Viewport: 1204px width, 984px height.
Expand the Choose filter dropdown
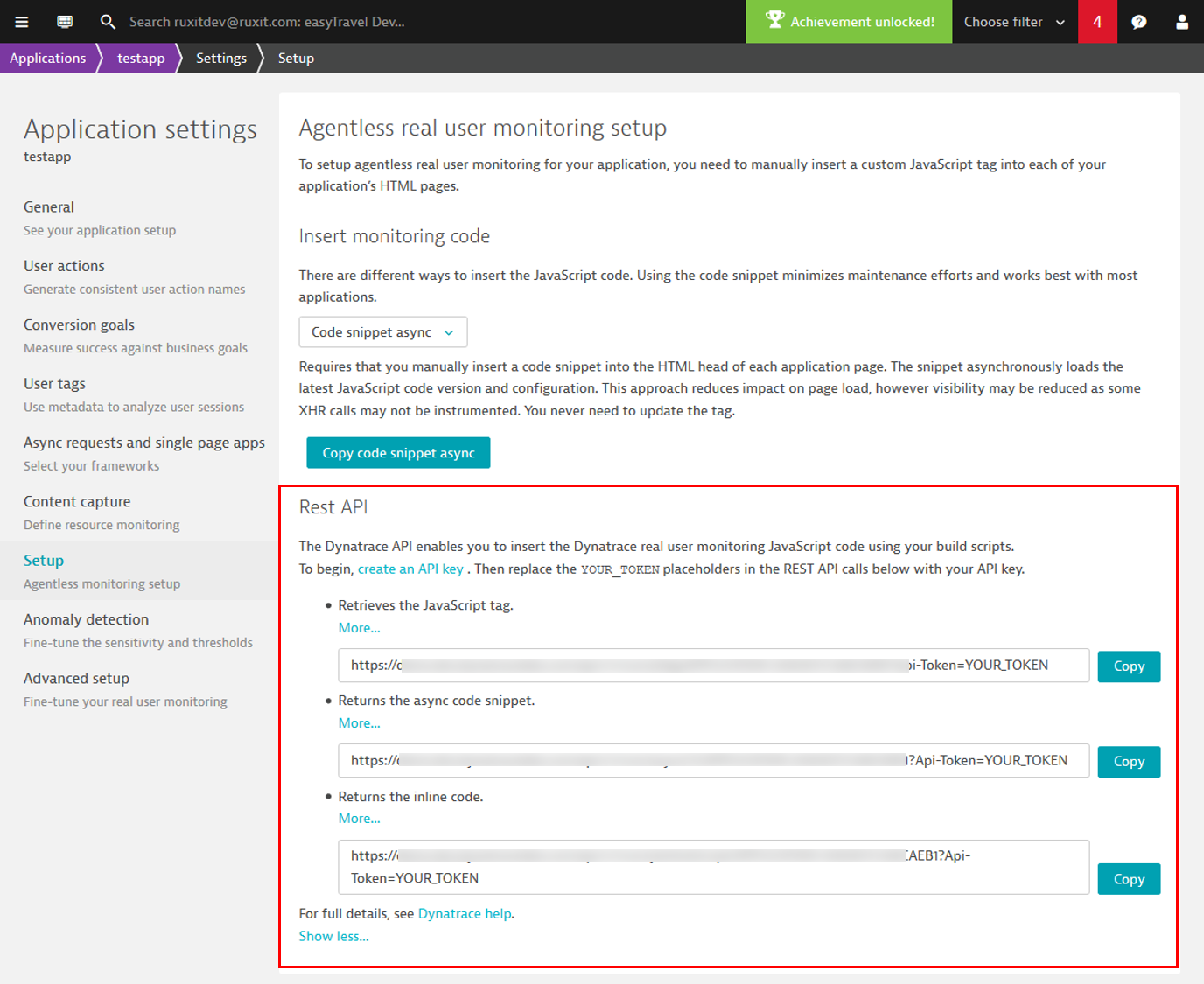point(1014,22)
